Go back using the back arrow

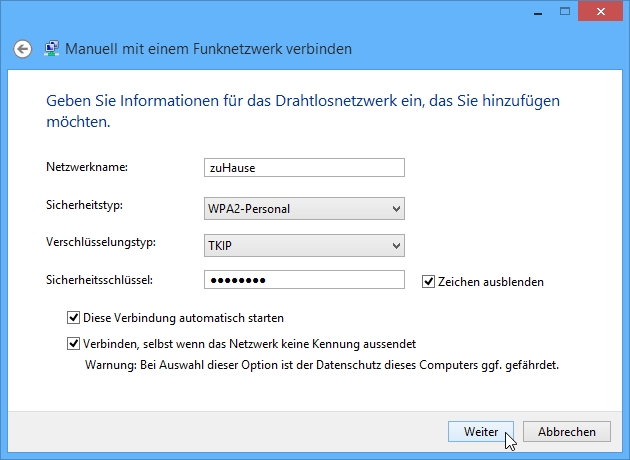23,48
